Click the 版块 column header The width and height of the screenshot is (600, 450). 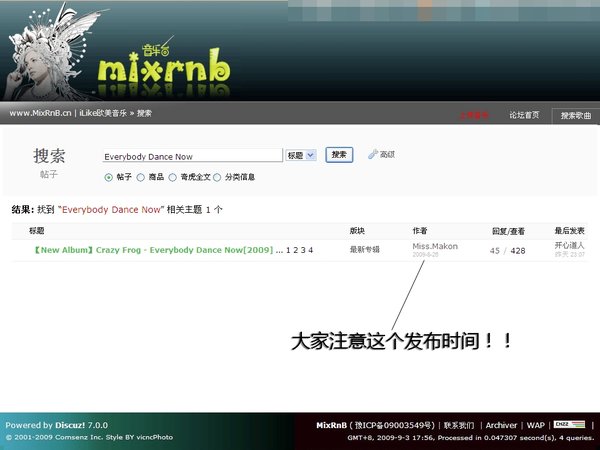pos(357,230)
